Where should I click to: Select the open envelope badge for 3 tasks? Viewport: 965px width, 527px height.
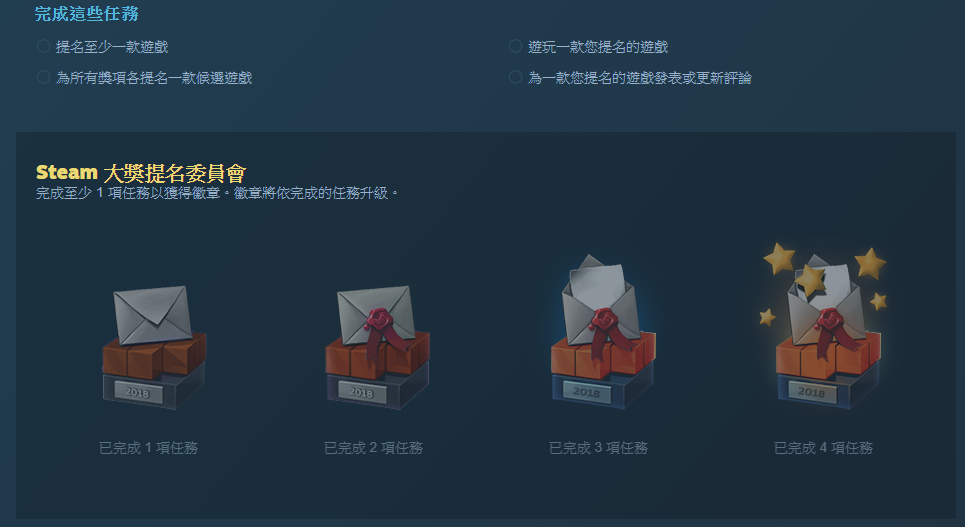coord(603,332)
